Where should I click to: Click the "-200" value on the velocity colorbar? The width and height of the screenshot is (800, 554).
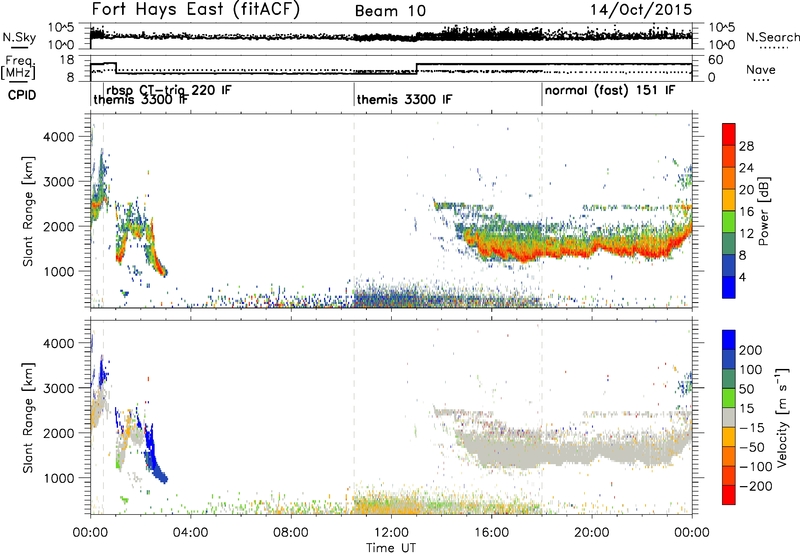point(756,486)
